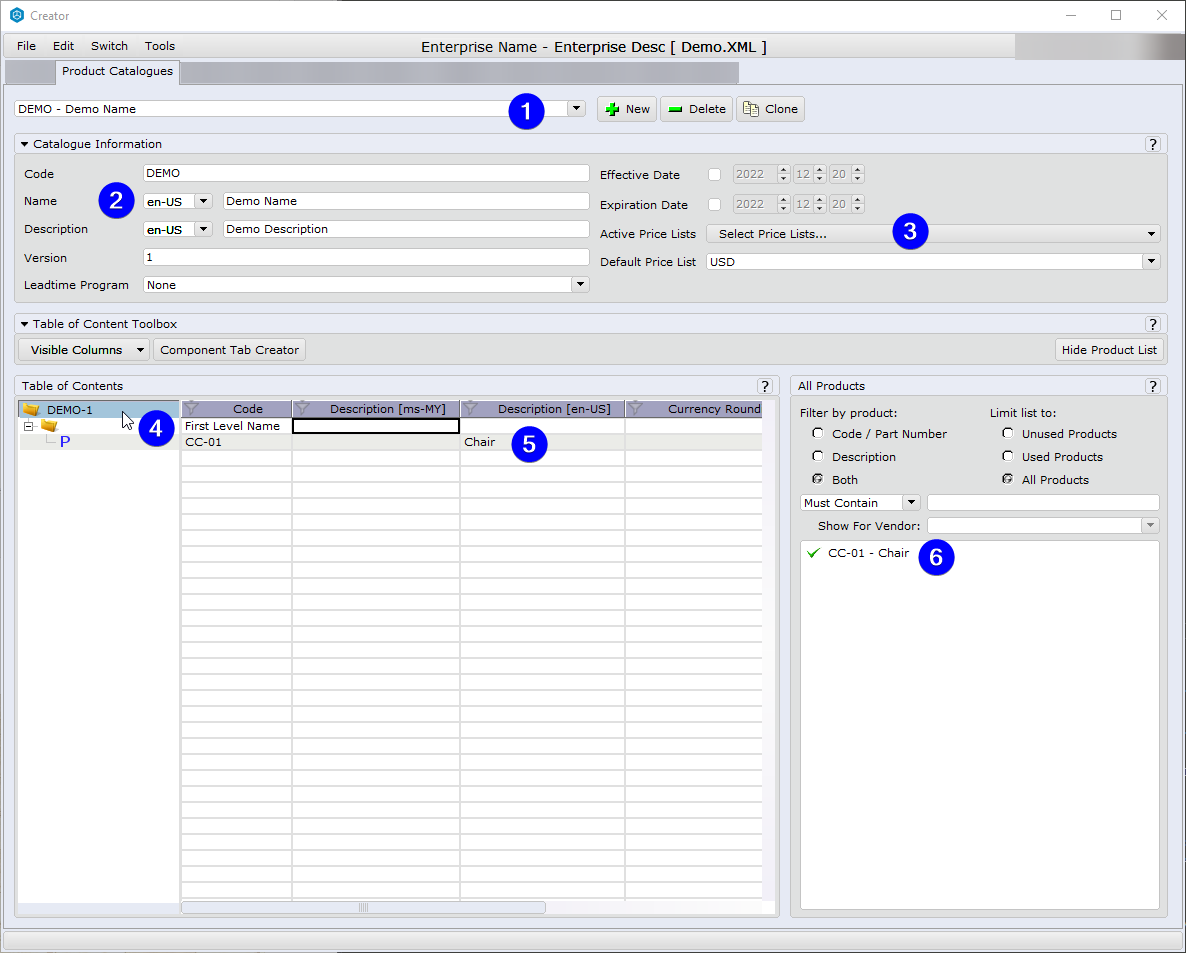This screenshot has height=953, width=1186.
Task: Open Description language en-US dropdown
Action: [203, 229]
